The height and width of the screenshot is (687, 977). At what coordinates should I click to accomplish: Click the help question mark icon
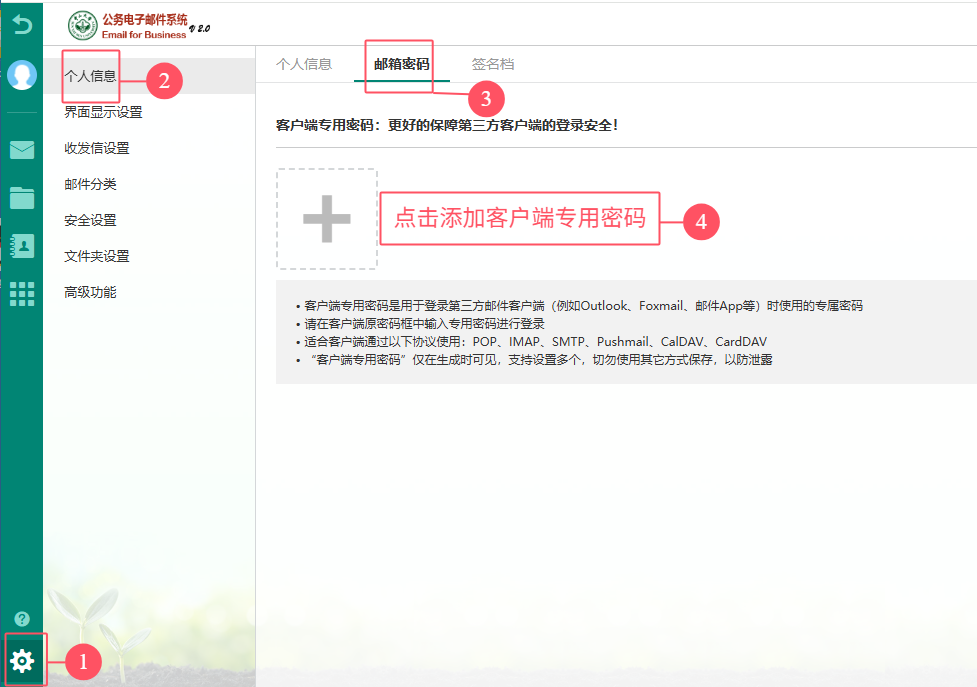21,619
